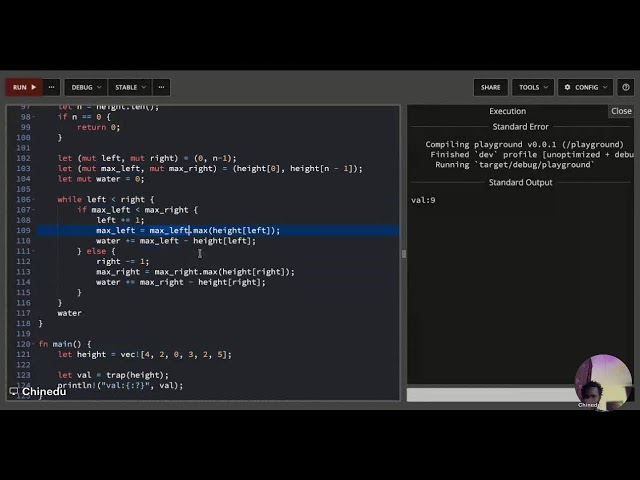This screenshot has height=480, width=640.
Task: Click 'let height = vec![4, 2, 0, 3, 2, 5];' line
Action: point(144,354)
